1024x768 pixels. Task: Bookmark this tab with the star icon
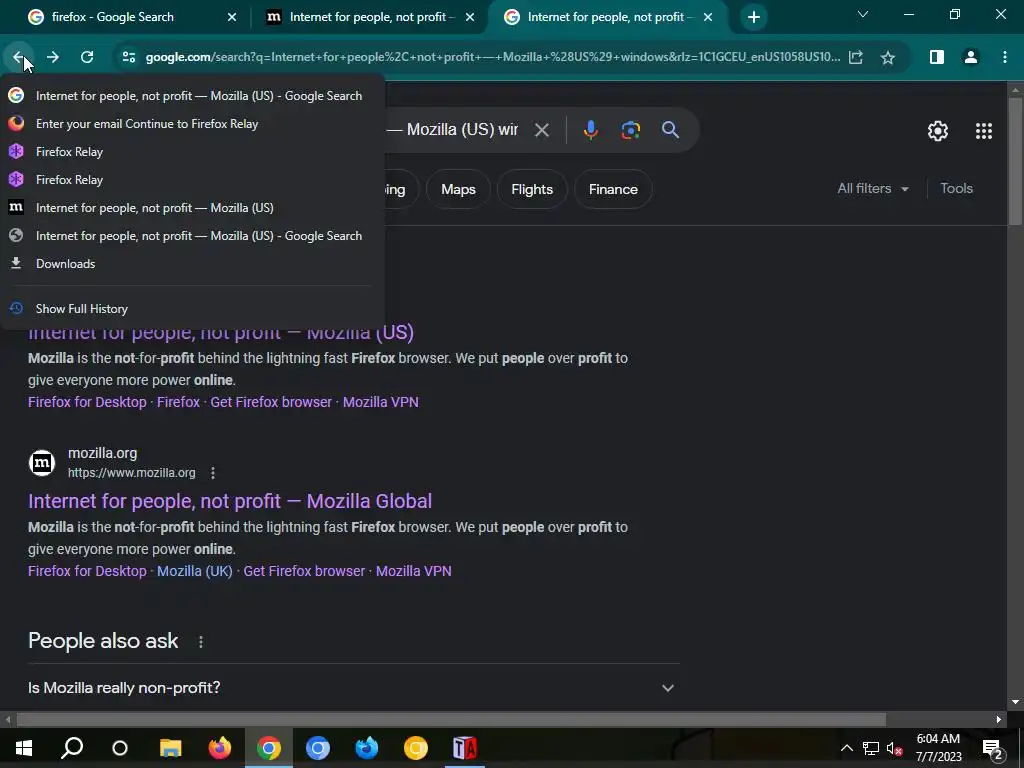coord(888,57)
